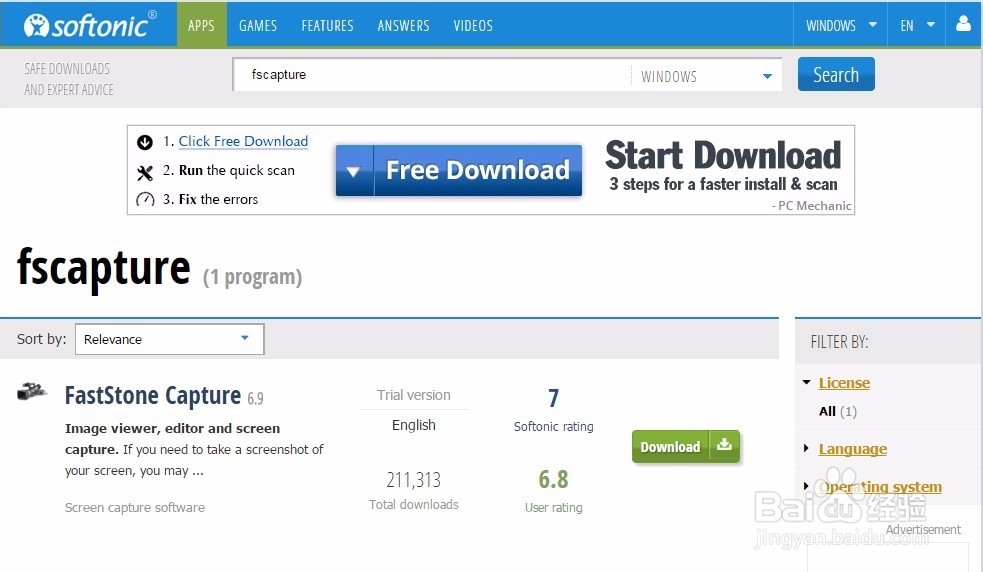Open the Sort by Relevance dropdown
This screenshot has width=983, height=572.
point(169,339)
